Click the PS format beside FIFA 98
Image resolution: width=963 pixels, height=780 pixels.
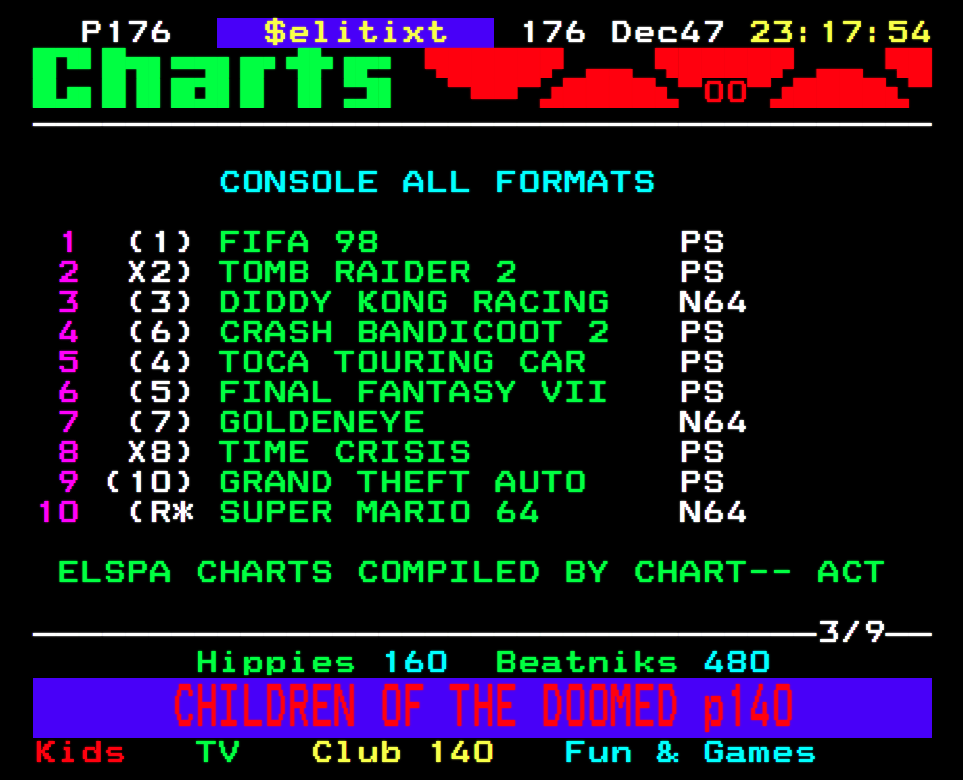click(x=702, y=242)
